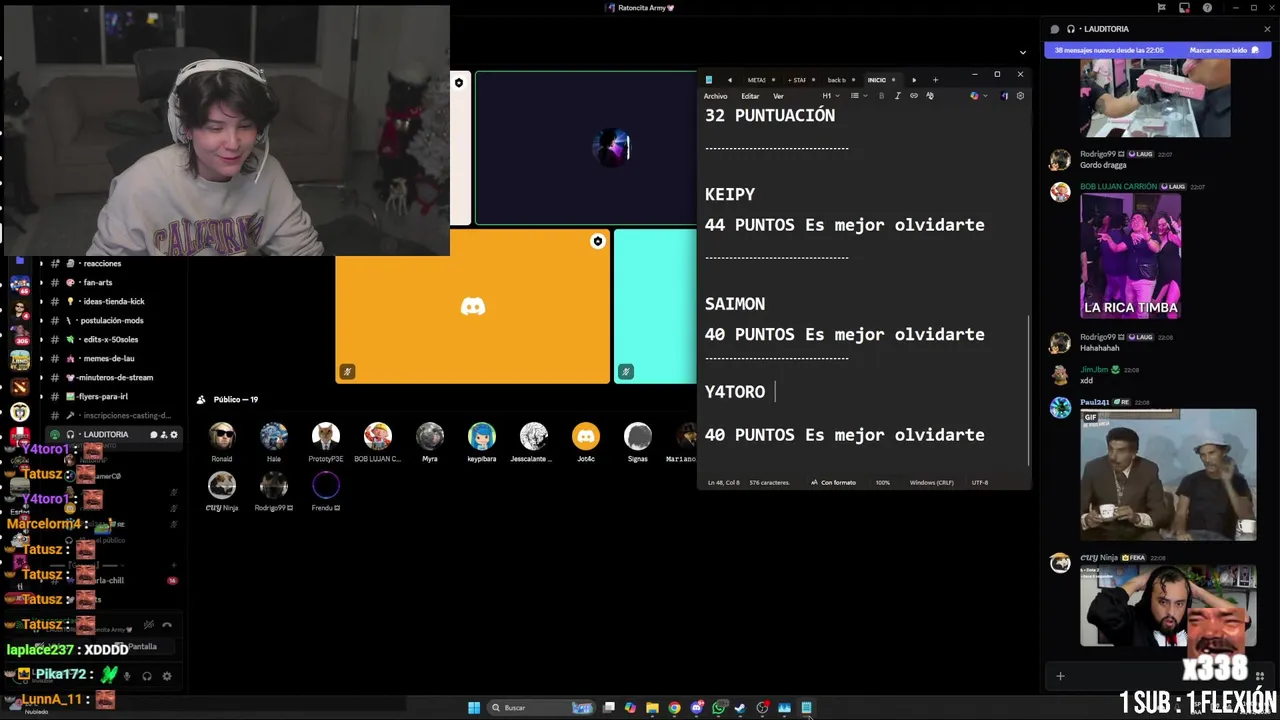Insert a link from Notepad toolbar

913,96
